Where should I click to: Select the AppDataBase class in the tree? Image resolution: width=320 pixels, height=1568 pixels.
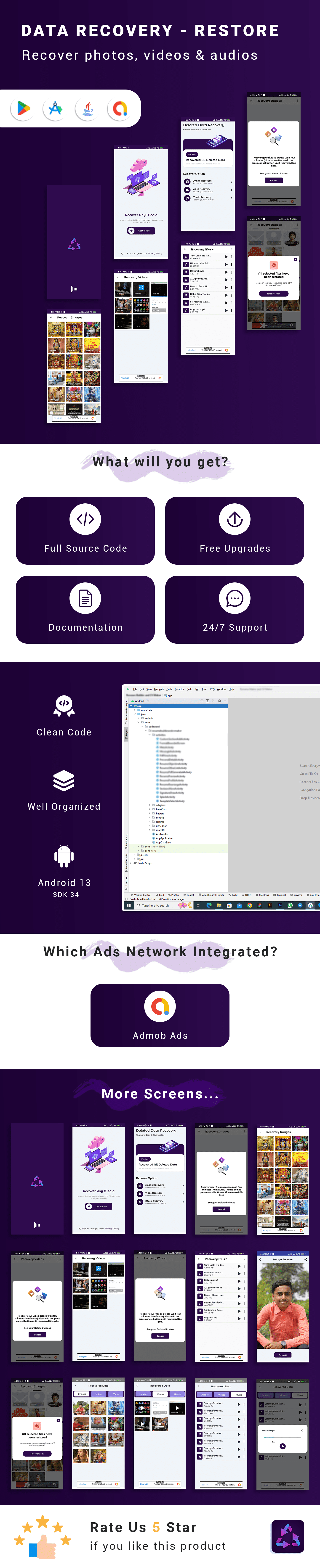(x=162, y=842)
